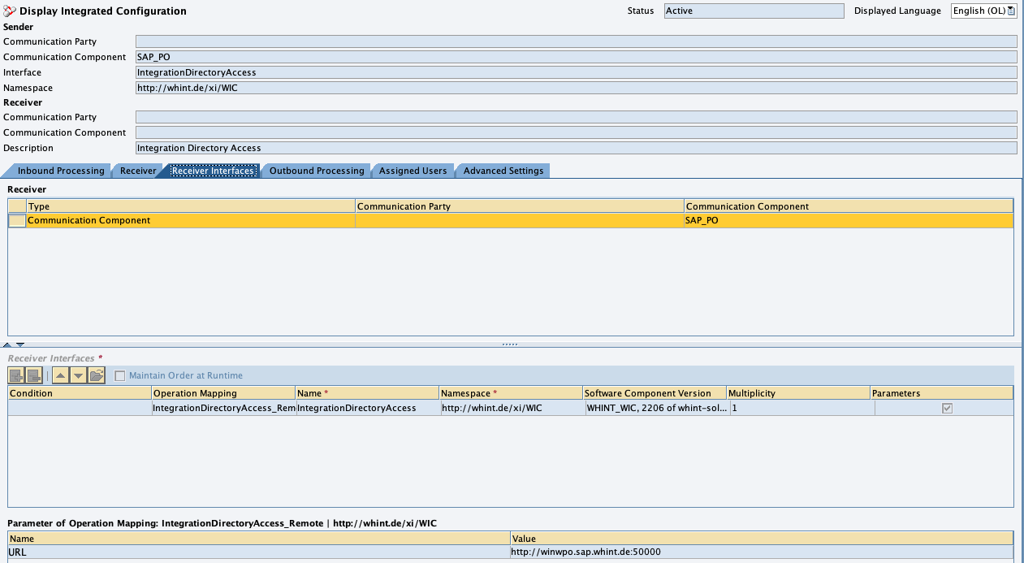1024x563 pixels.
Task: Collapse the upper Receiver pane with the up arrow
Action: pos(7,344)
